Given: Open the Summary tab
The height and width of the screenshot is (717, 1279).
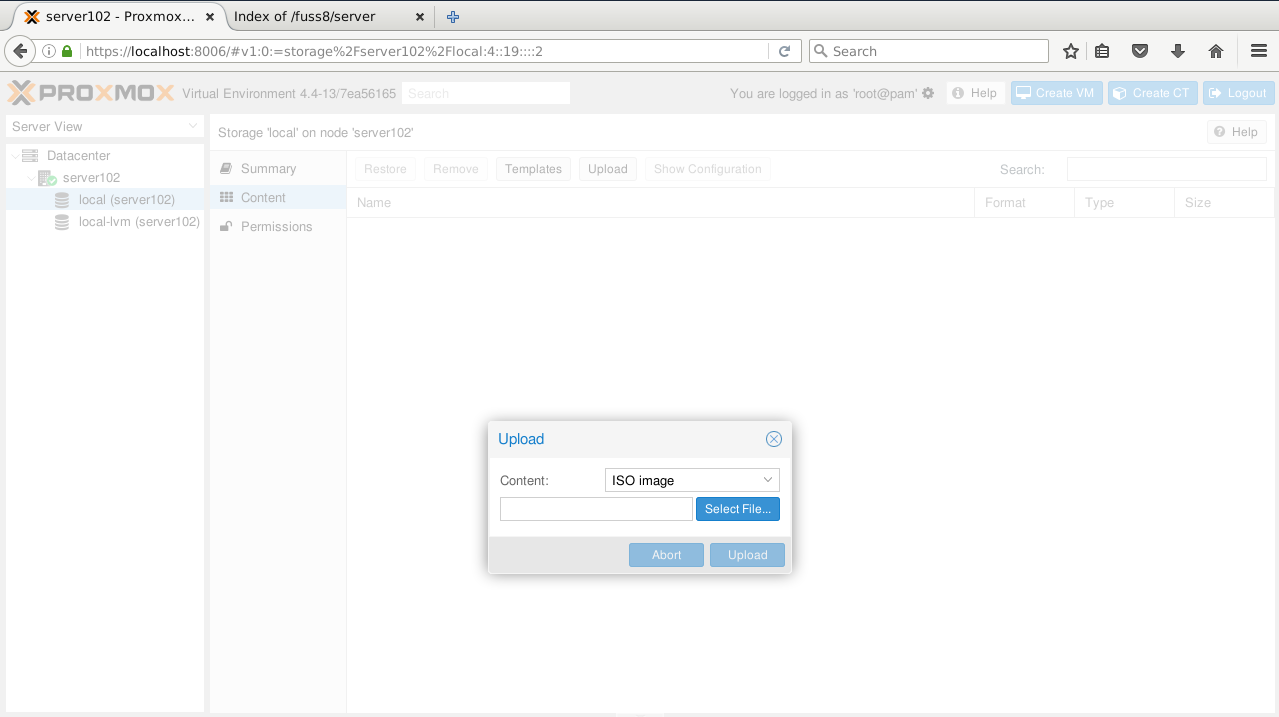Looking at the screenshot, I should click(x=278, y=169).
